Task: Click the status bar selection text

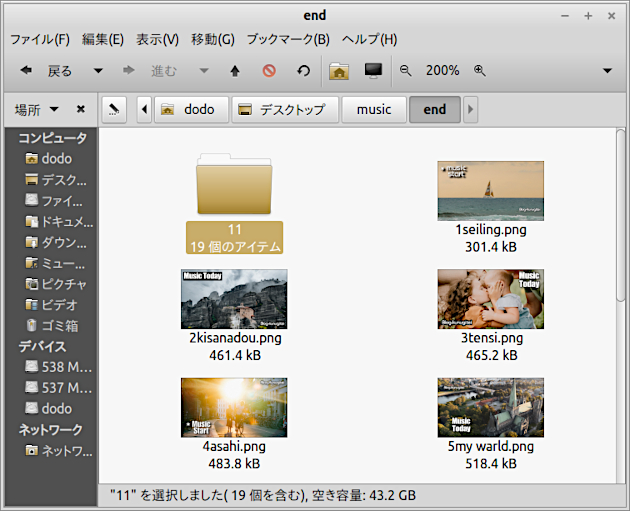Action: pos(263,495)
